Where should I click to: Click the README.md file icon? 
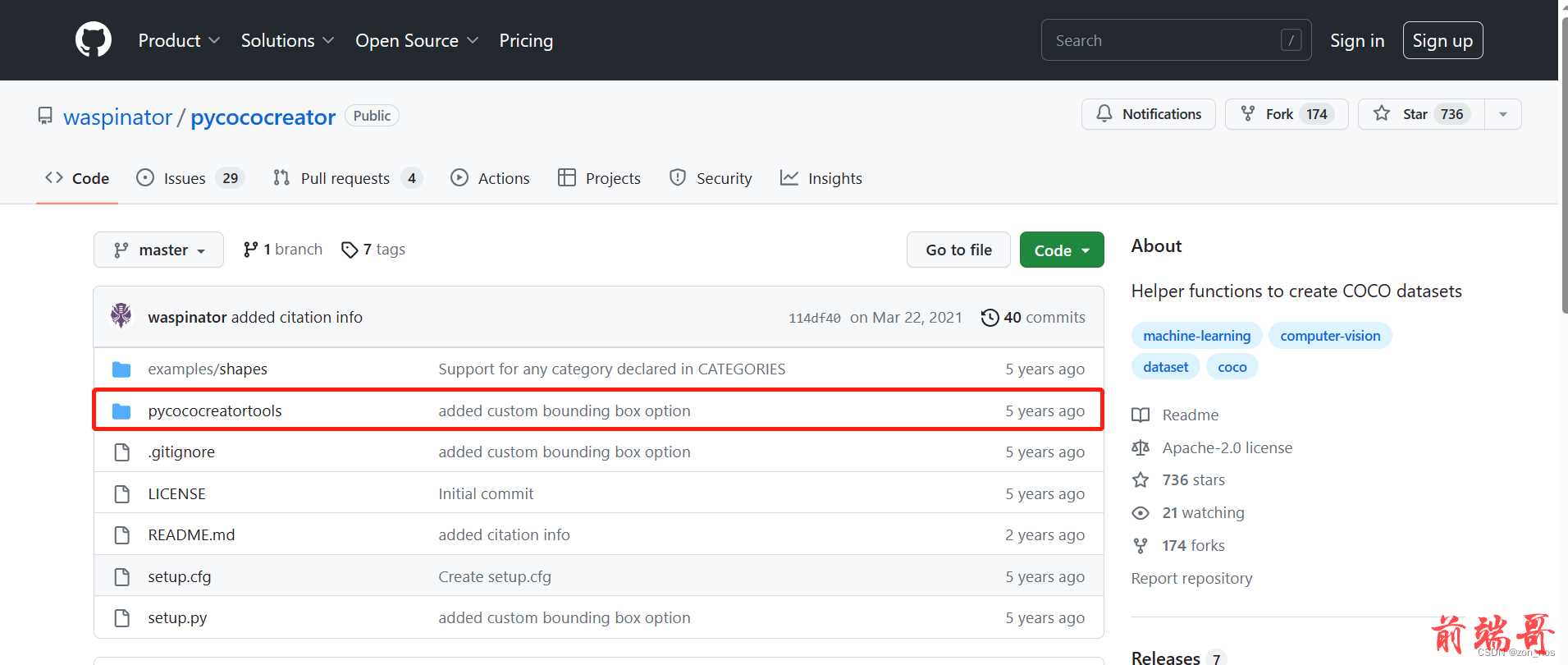point(122,535)
